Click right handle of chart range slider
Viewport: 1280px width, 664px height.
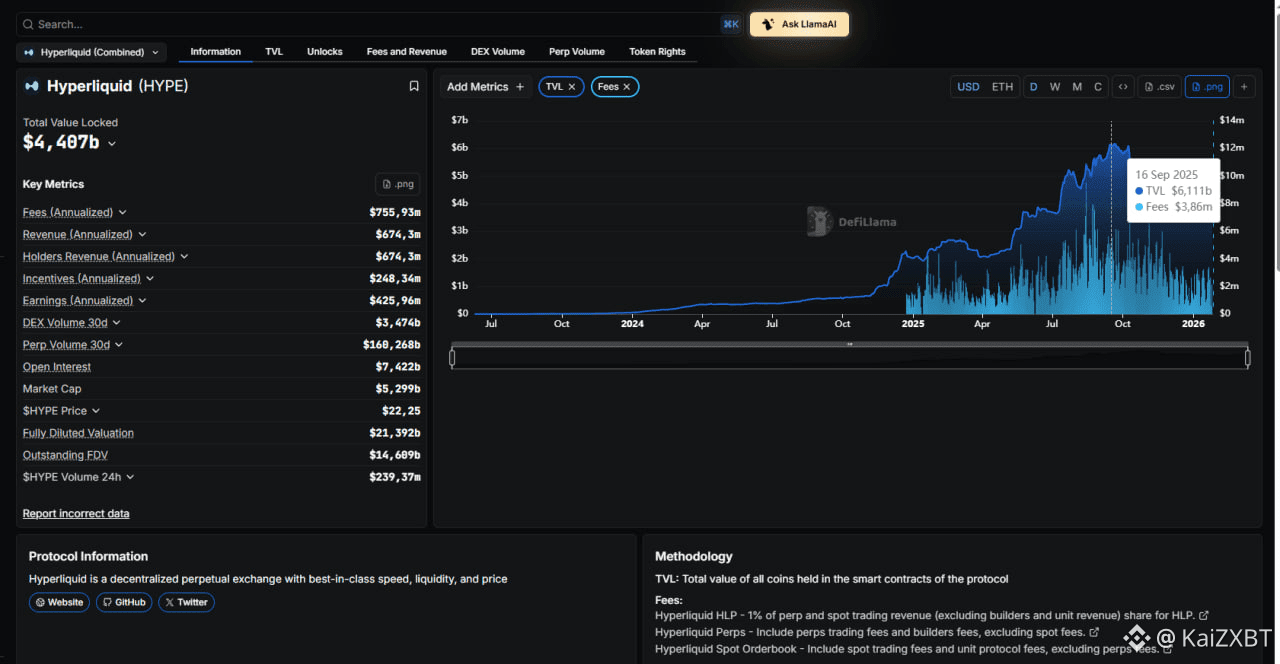point(1247,358)
